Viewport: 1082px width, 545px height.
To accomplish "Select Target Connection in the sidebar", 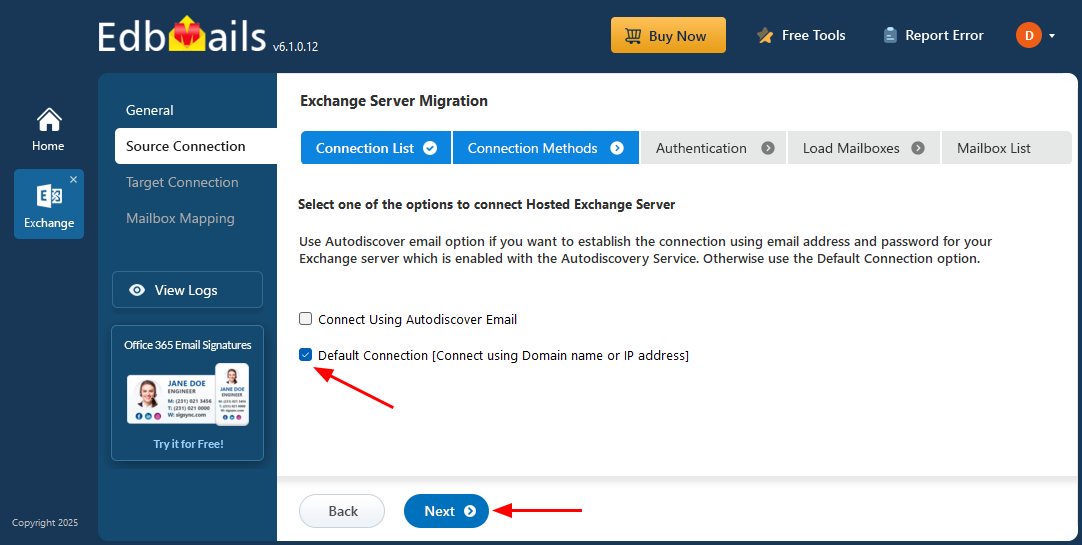I will click(x=182, y=182).
